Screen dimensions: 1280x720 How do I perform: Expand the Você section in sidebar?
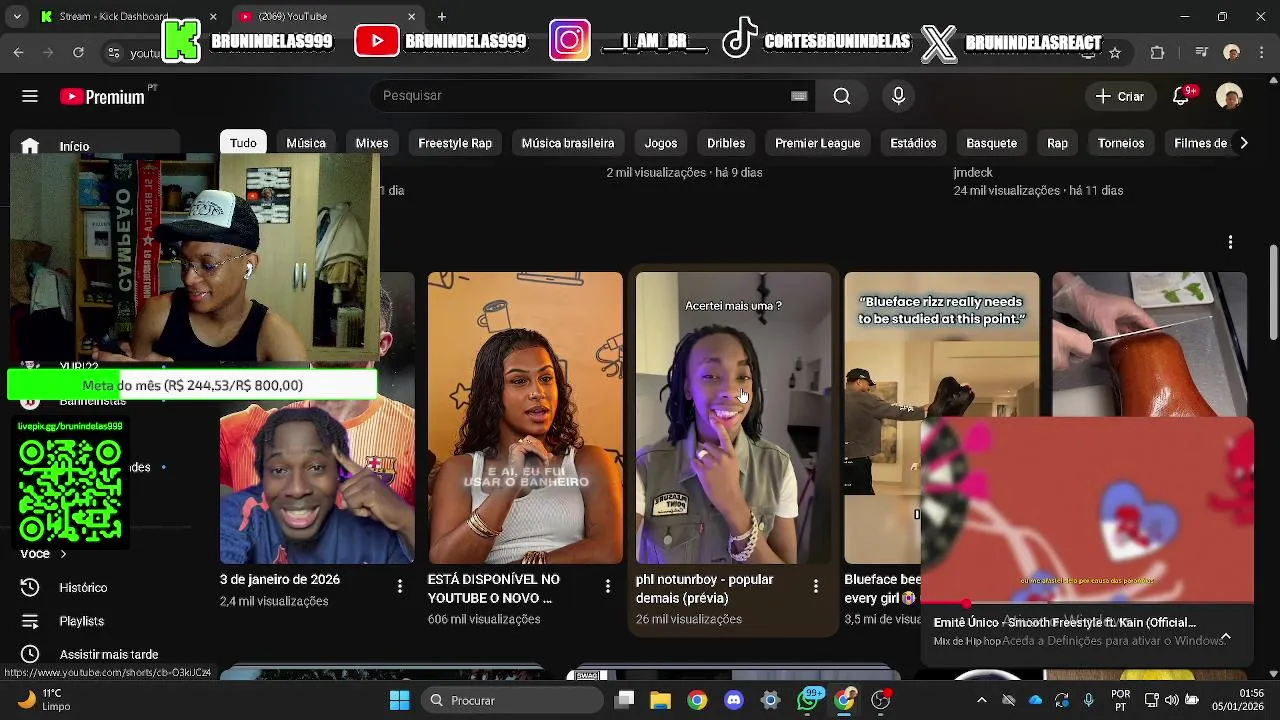tap(44, 553)
